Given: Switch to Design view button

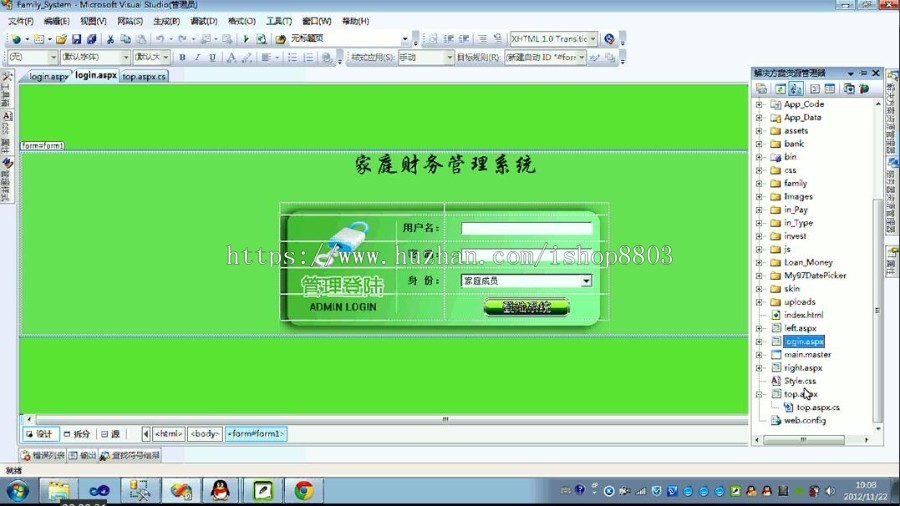Looking at the screenshot, I should tap(40, 434).
